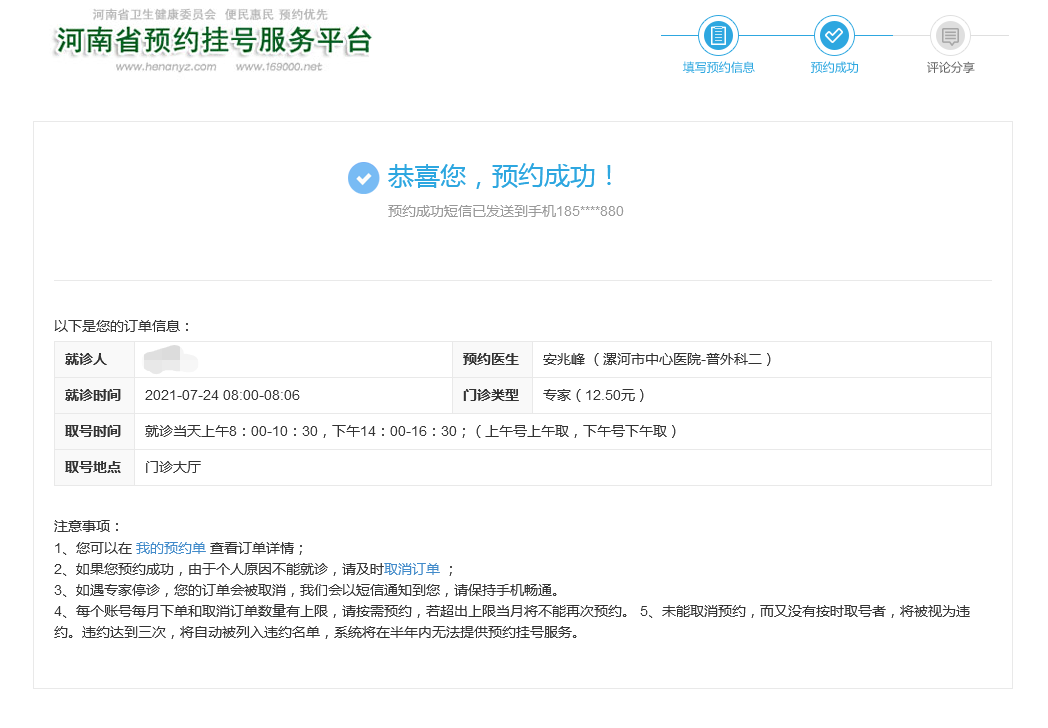Click the 门诊大厅 pickup location value
The height and width of the screenshot is (728, 1048).
click(x=173, y=467)
